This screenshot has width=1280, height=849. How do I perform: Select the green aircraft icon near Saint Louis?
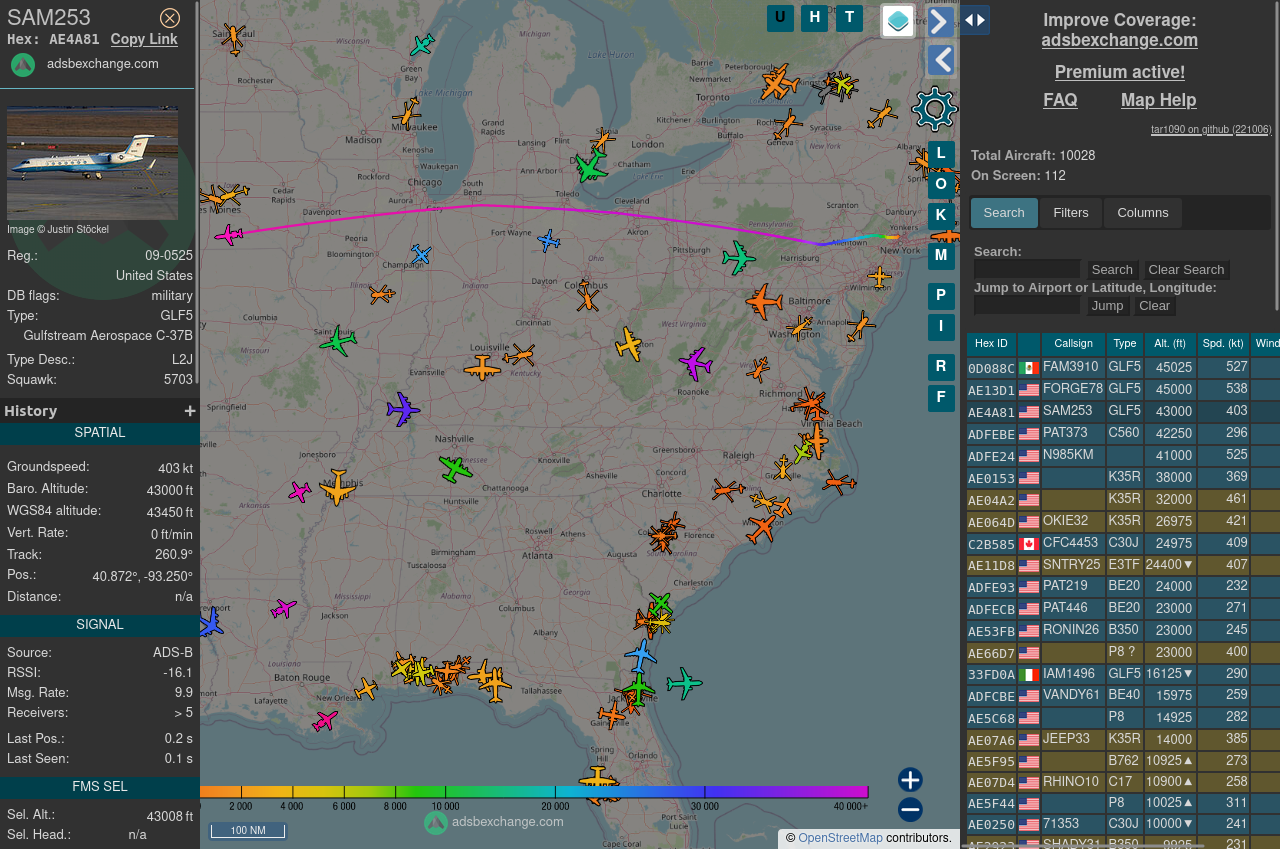point(338,341)
